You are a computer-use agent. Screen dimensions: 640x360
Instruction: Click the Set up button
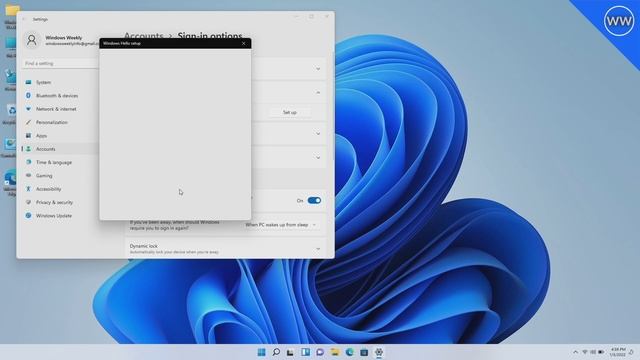pos(290,112)
